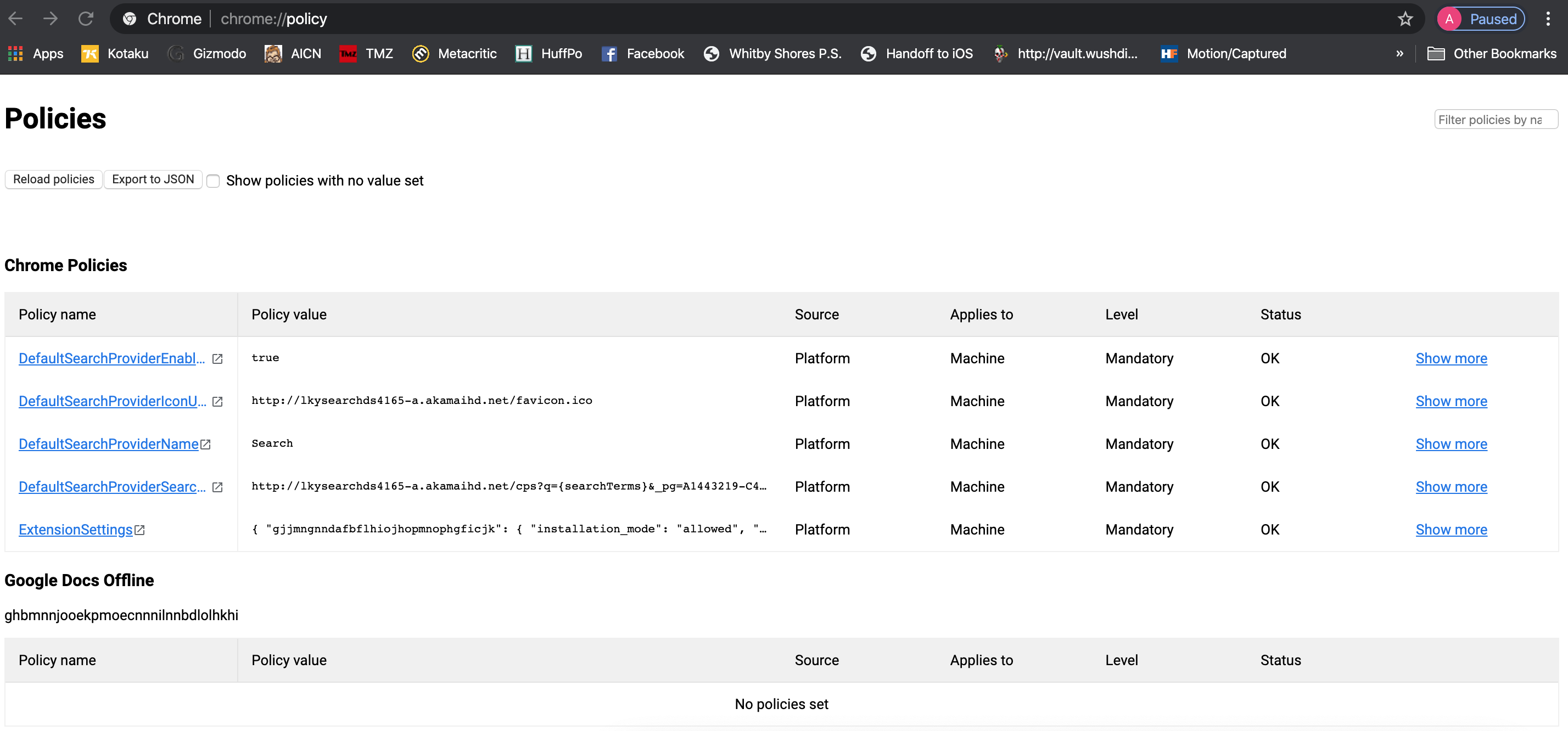Click the ExtensionSettings JSON policy value
The height and width of the screenshot is (731, 1568).
pyautogui.click(x=509, y=528)
